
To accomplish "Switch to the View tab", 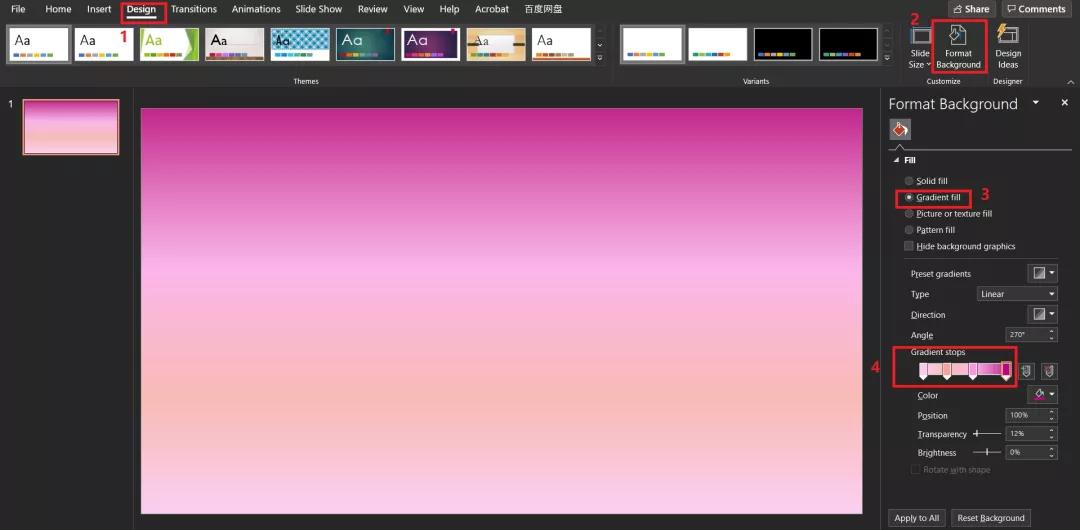I will pos(414,10).
